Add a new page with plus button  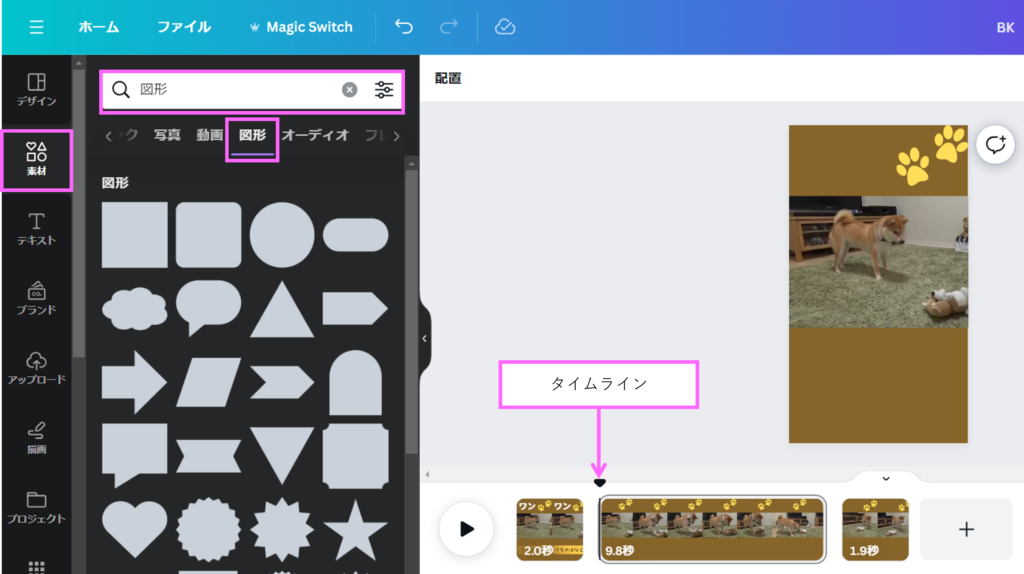point(966,529)
